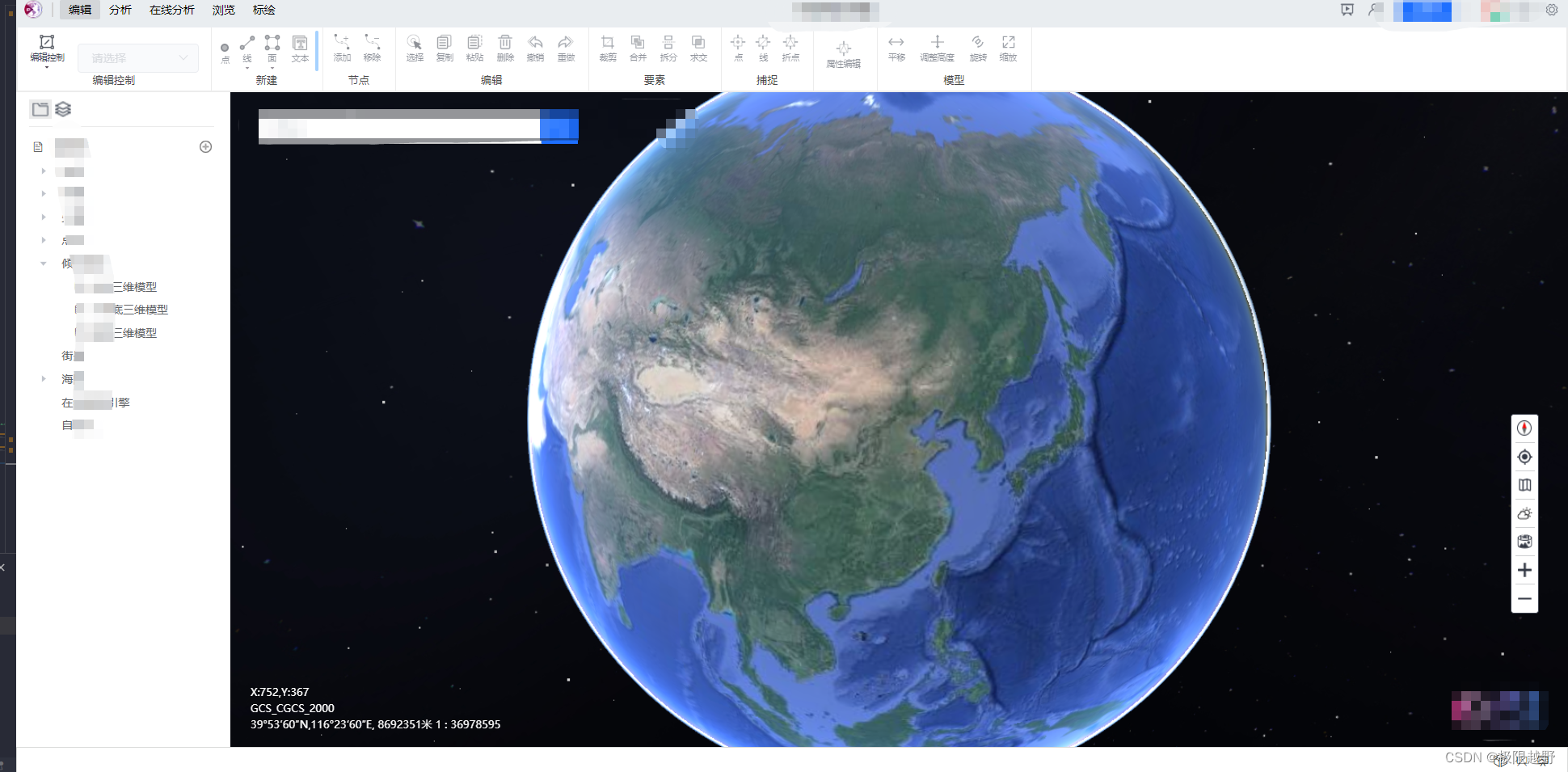Click the 撤销 undo icon

pyautogui.click(x=535, y=48)
